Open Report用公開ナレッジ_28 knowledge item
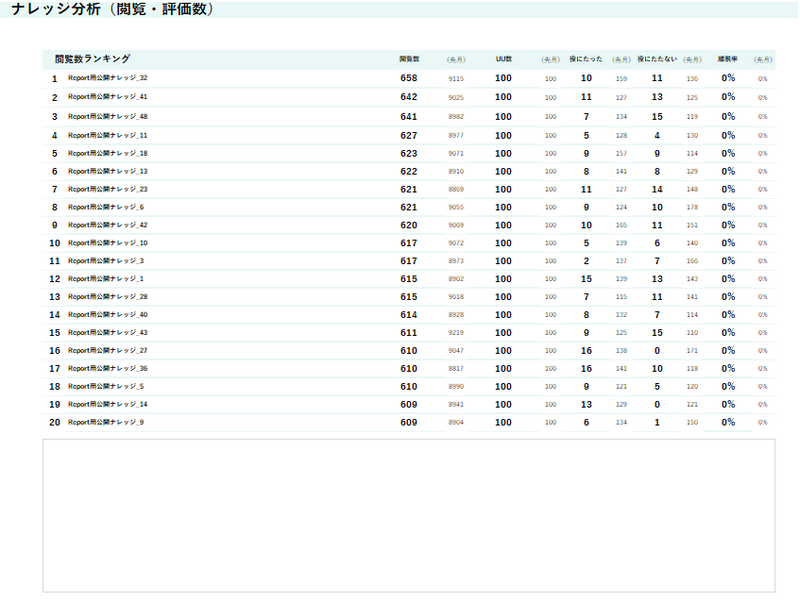 pos(107,297)
